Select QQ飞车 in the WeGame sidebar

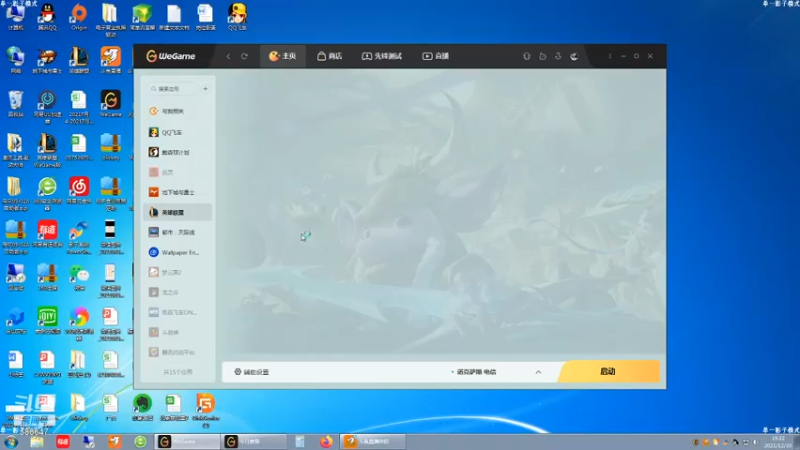(x=178, y=132)
